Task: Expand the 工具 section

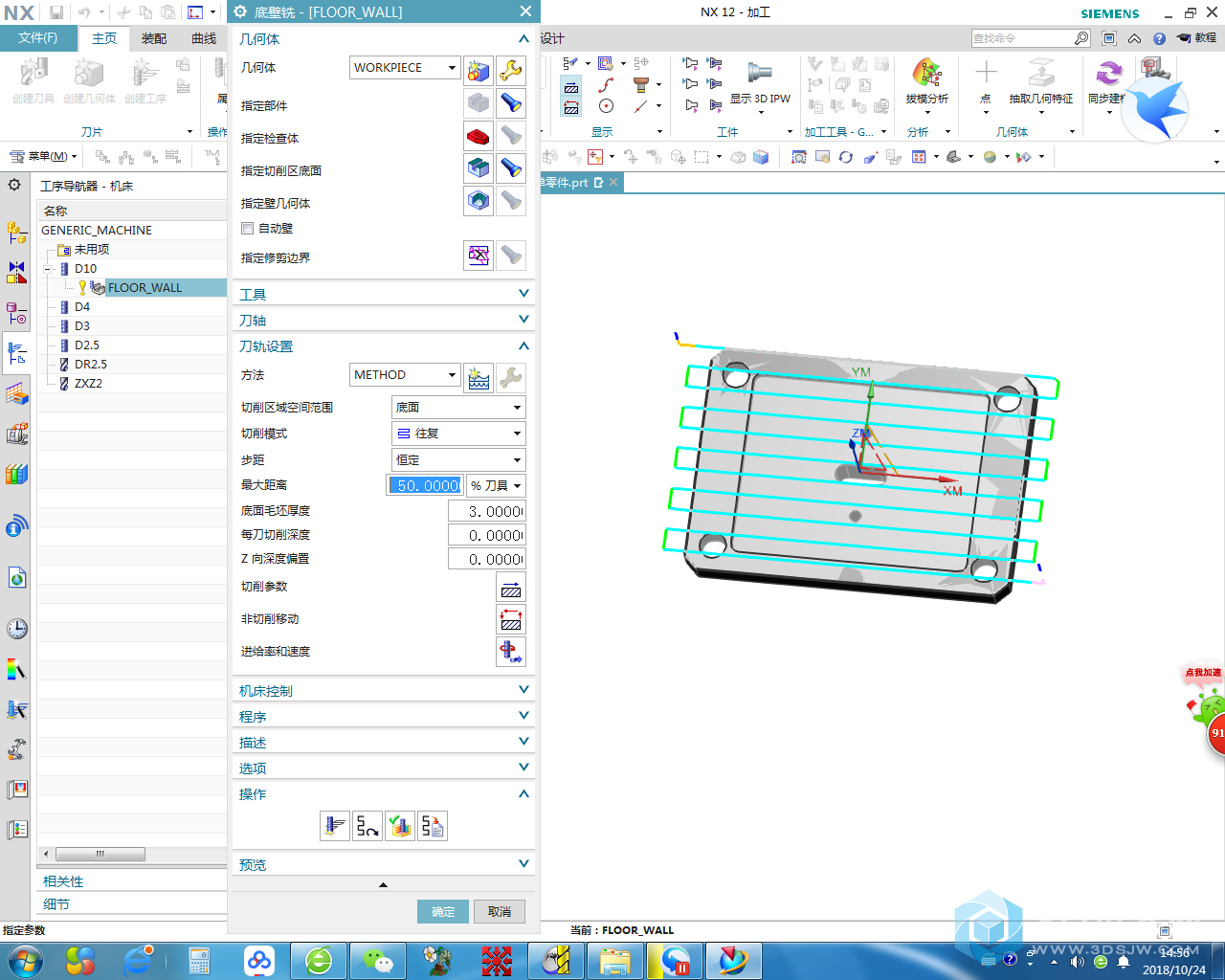Action: 384,294
